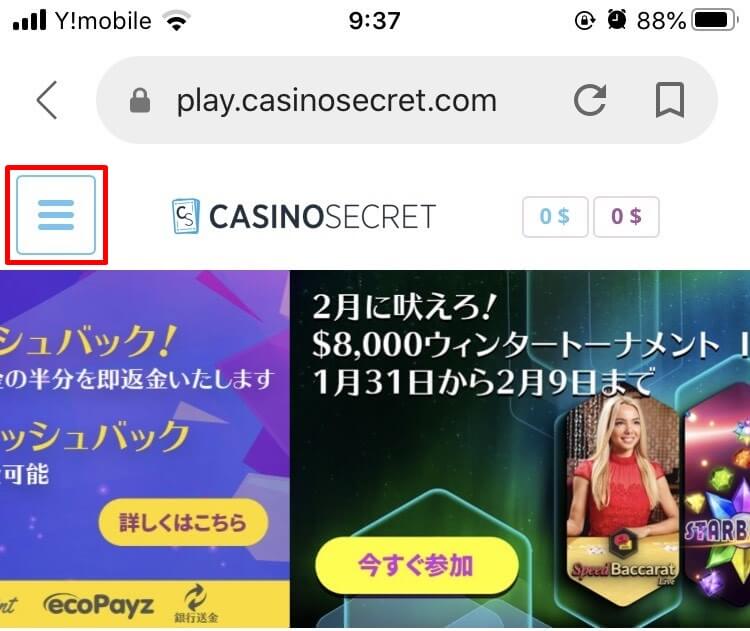Open the hamburger menu

pyautogui.click(x=56, y=215)
